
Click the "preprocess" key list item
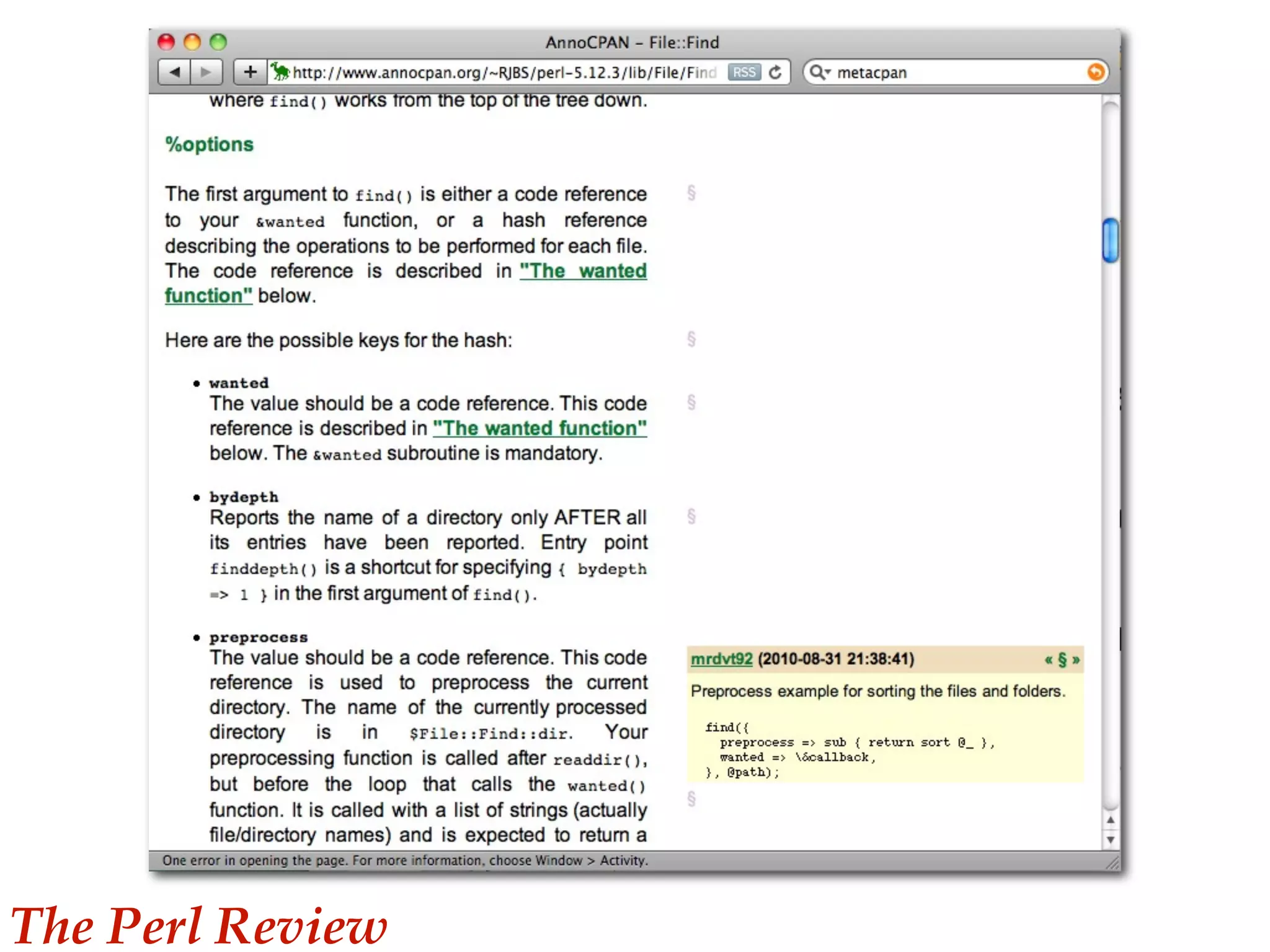[x=259, y=638]
